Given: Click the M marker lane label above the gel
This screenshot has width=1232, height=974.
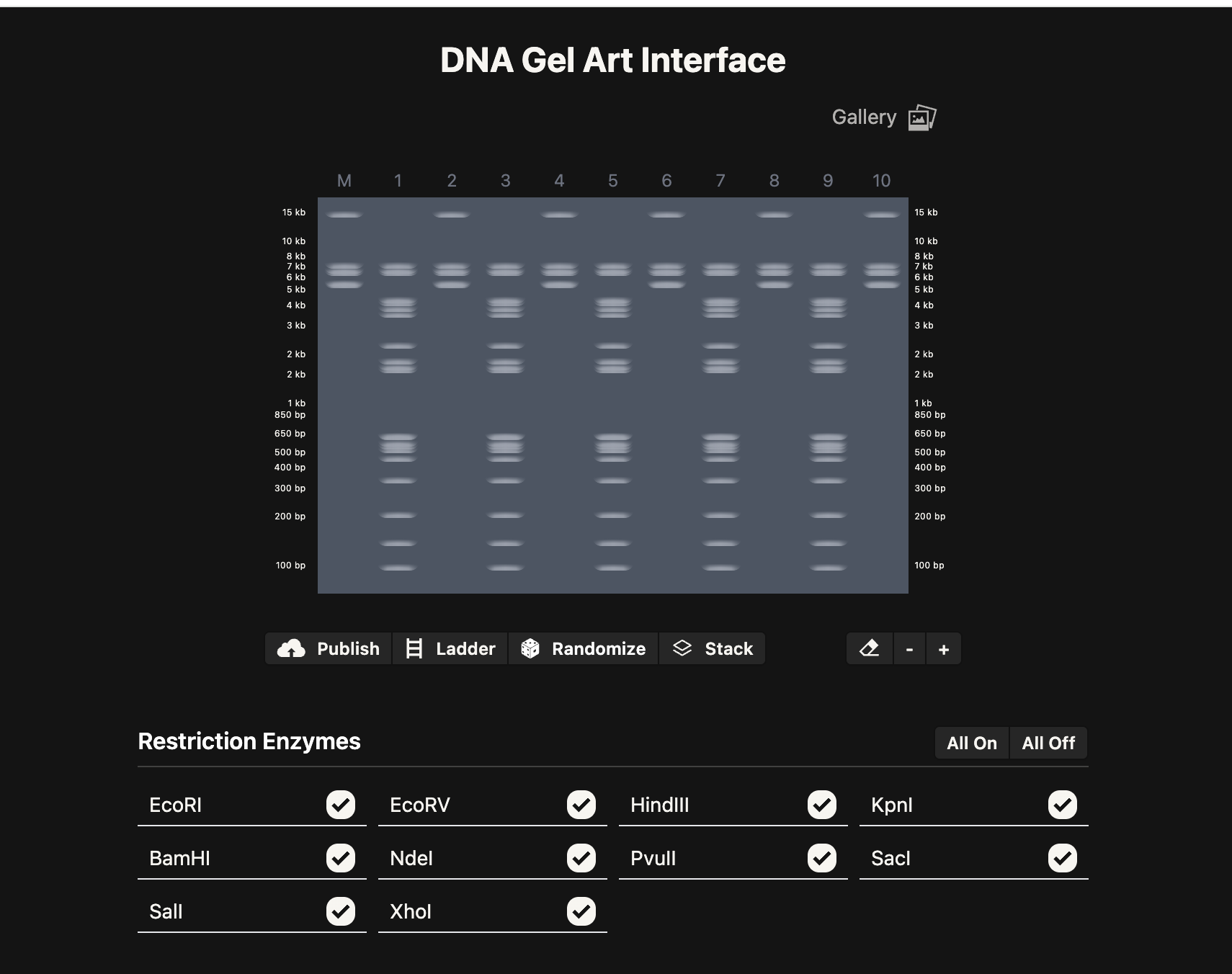Looking at the screenshot, I should pos(344,181).
